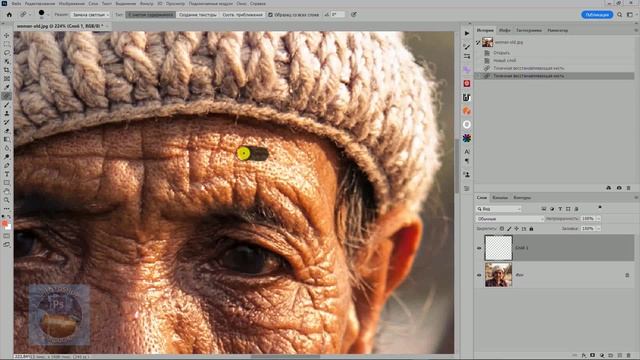640x360 pixels.
Task: Click the red plugin icon in the panel strip
Action: pos(467,83)
